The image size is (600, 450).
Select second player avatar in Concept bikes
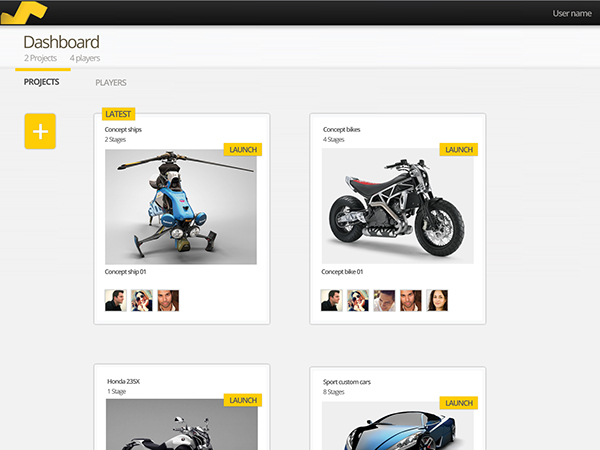(x=358, y=300)
